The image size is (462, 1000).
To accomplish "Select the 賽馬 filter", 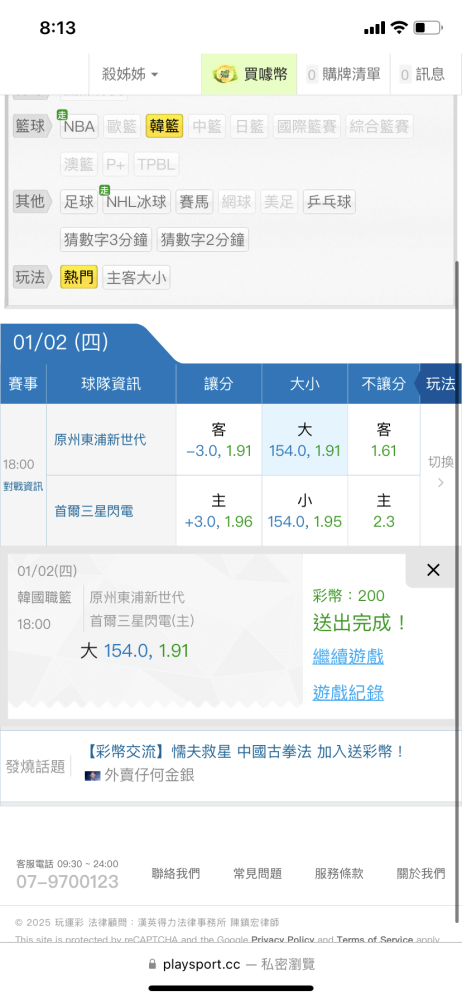I will pos(194,202).
